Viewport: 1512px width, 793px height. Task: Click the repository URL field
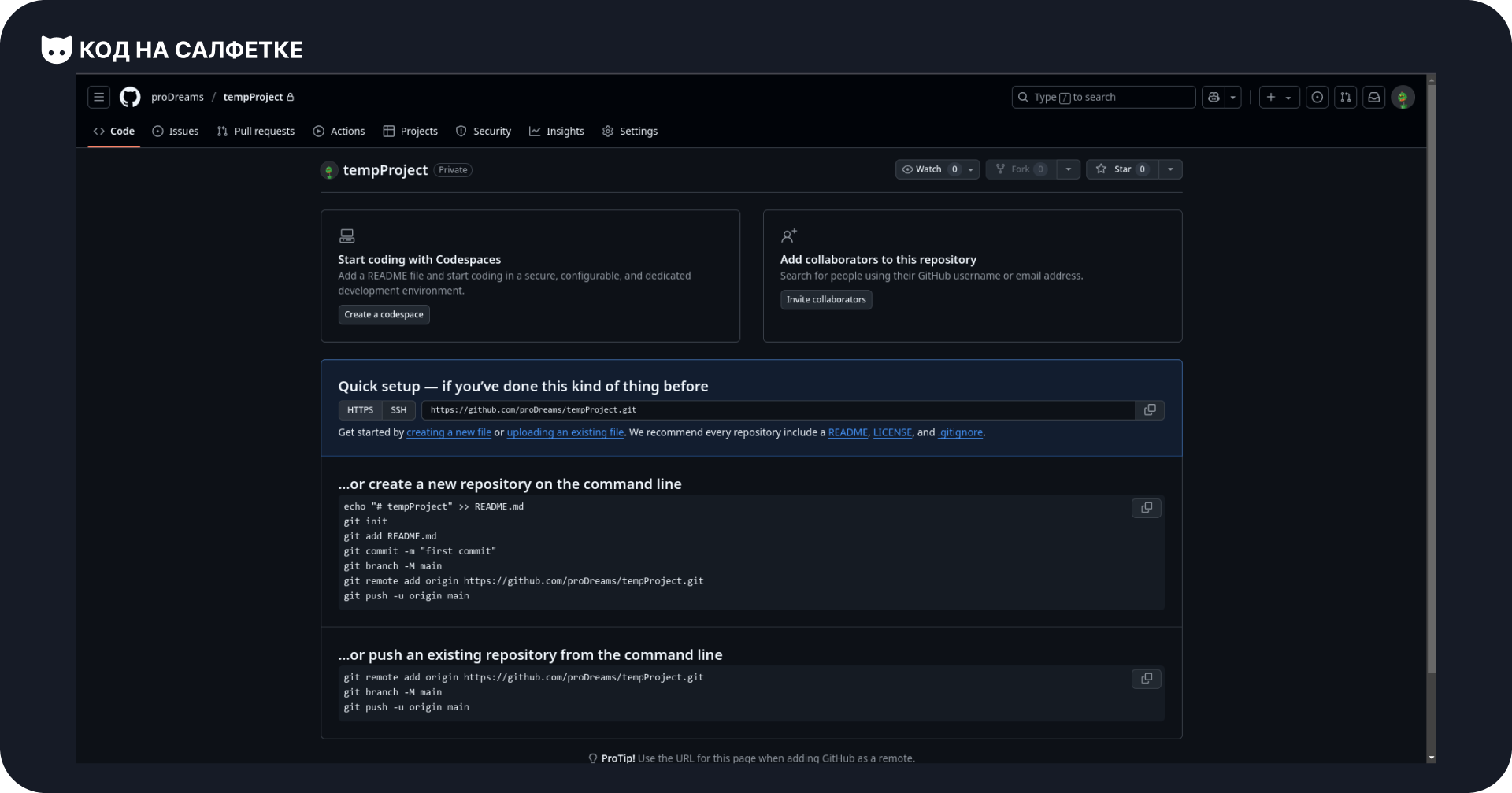click(778, 410)
